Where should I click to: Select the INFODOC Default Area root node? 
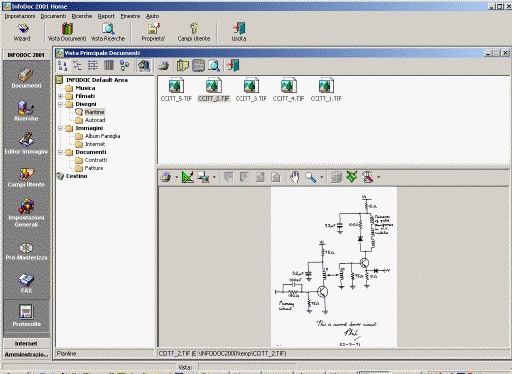coord(97,80)
